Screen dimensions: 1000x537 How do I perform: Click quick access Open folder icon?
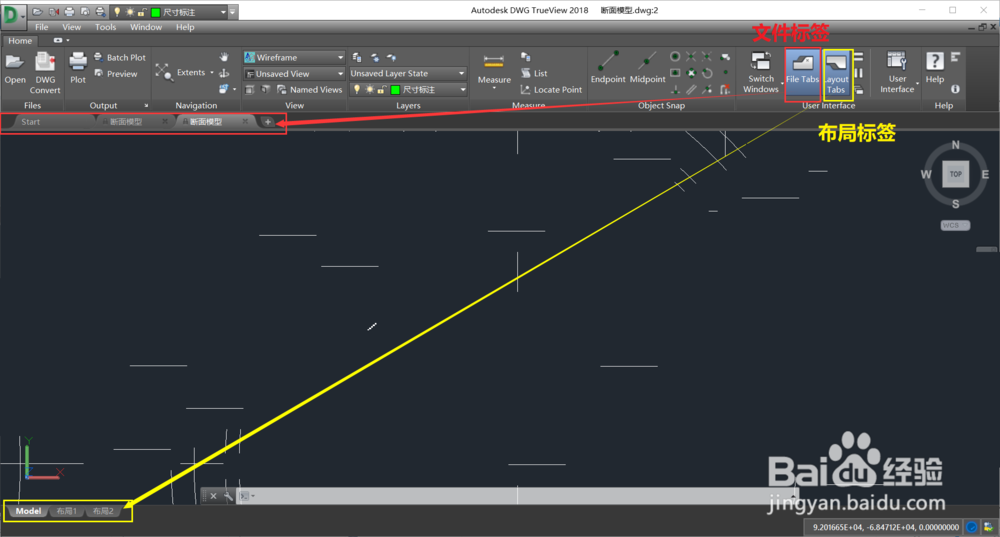(38, 12)
